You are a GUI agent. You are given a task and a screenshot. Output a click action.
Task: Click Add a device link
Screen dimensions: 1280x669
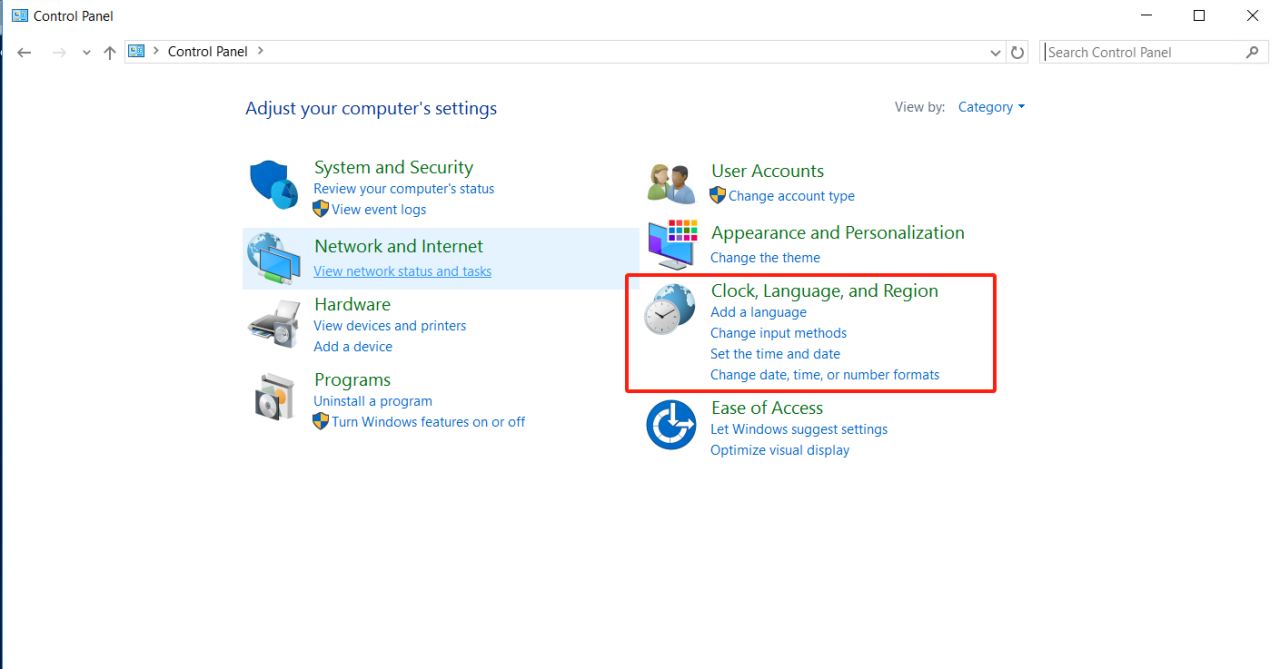coord(353,346)
